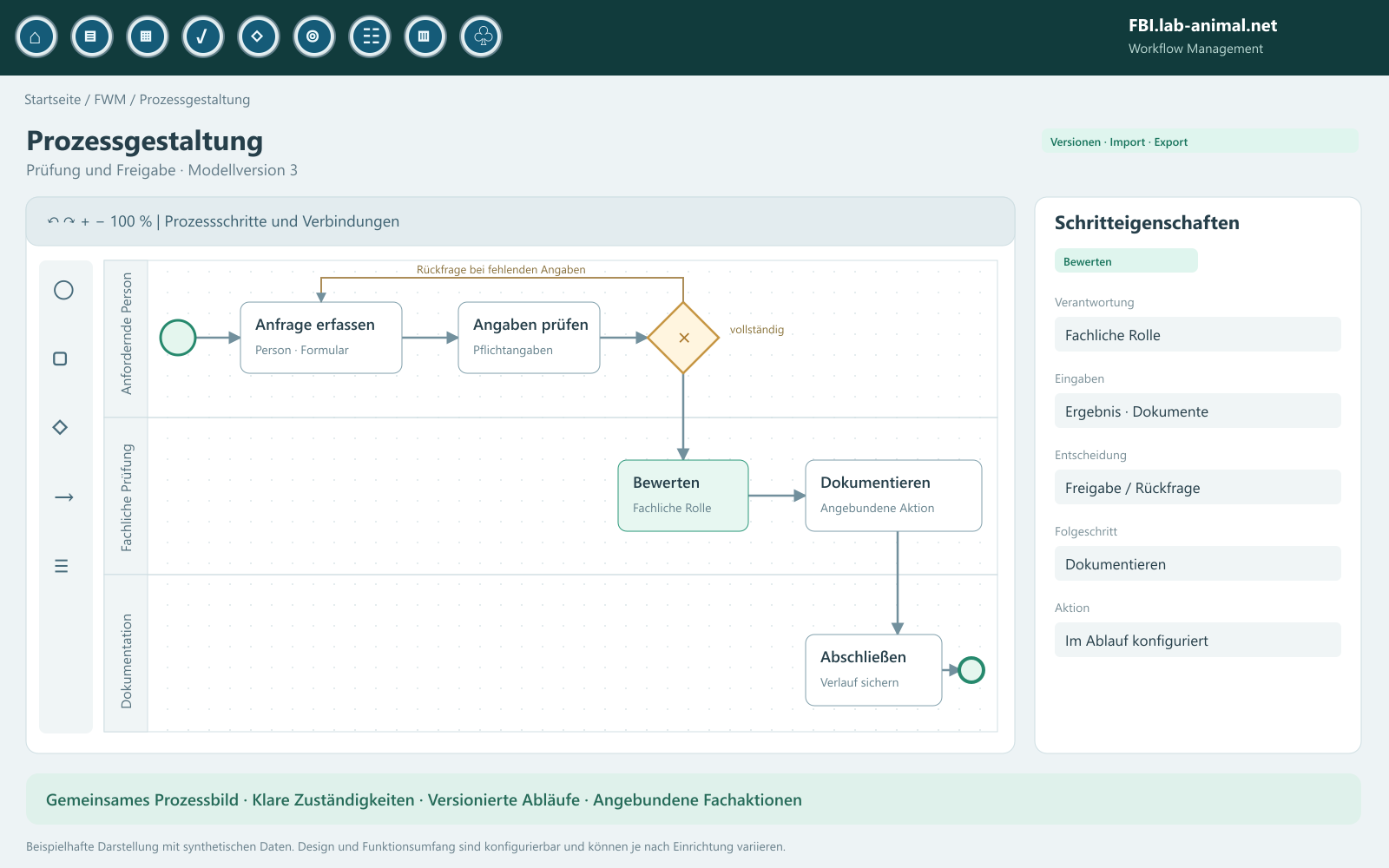Viewport: 1389px width, 868px height.
Task: Edit the Folgeschritt field Dokumentieren
Action: [x=1198, y=563]
